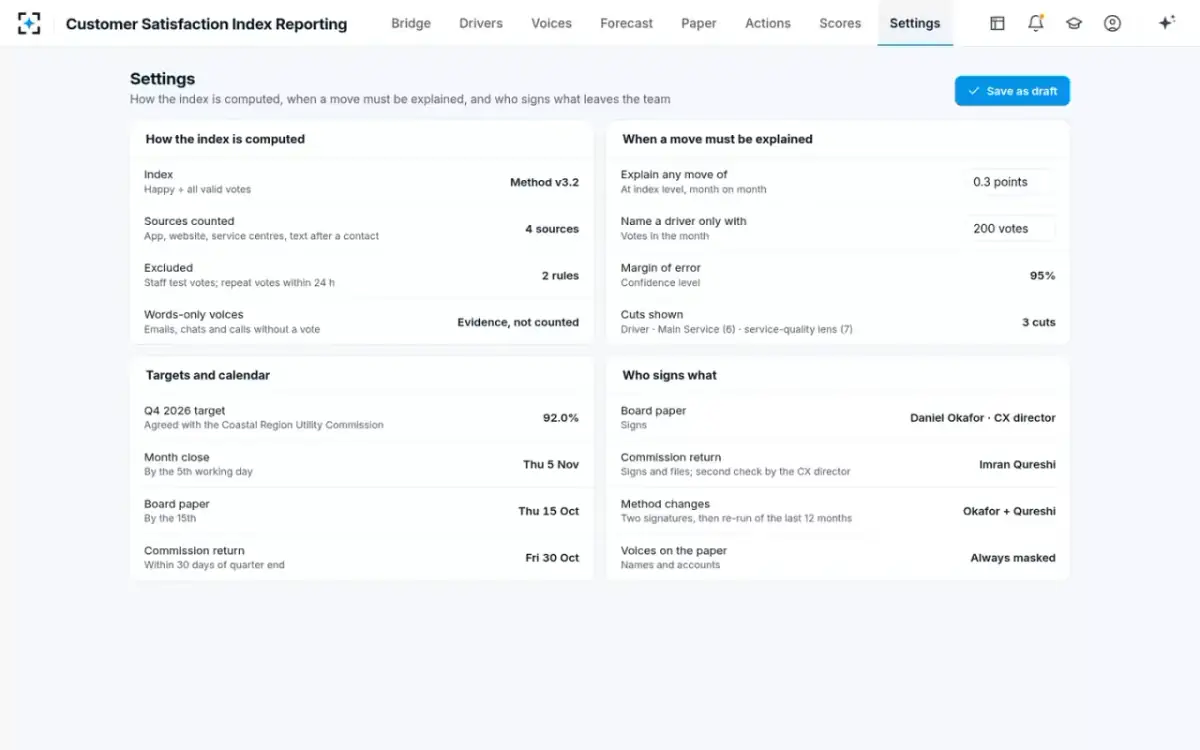Click the Who signs what heading
Screen dimensions: 1200x750
669,375
